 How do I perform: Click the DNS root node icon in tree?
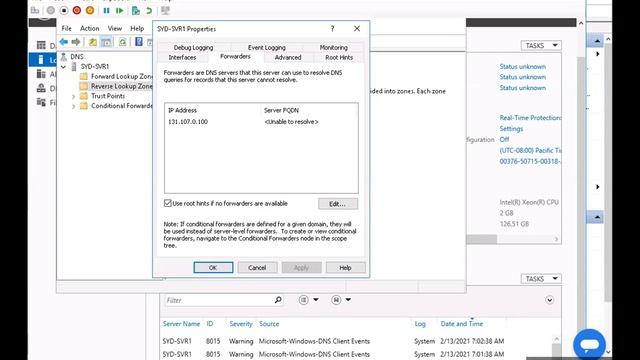pyautogui.click(x=64, y=57)
